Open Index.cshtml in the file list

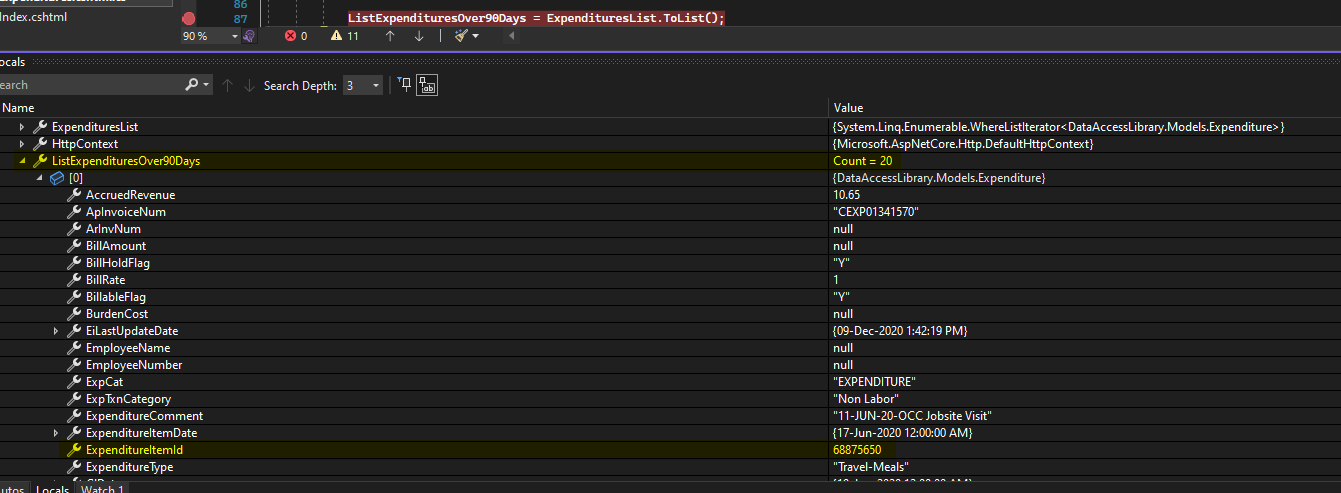point(34,17)
